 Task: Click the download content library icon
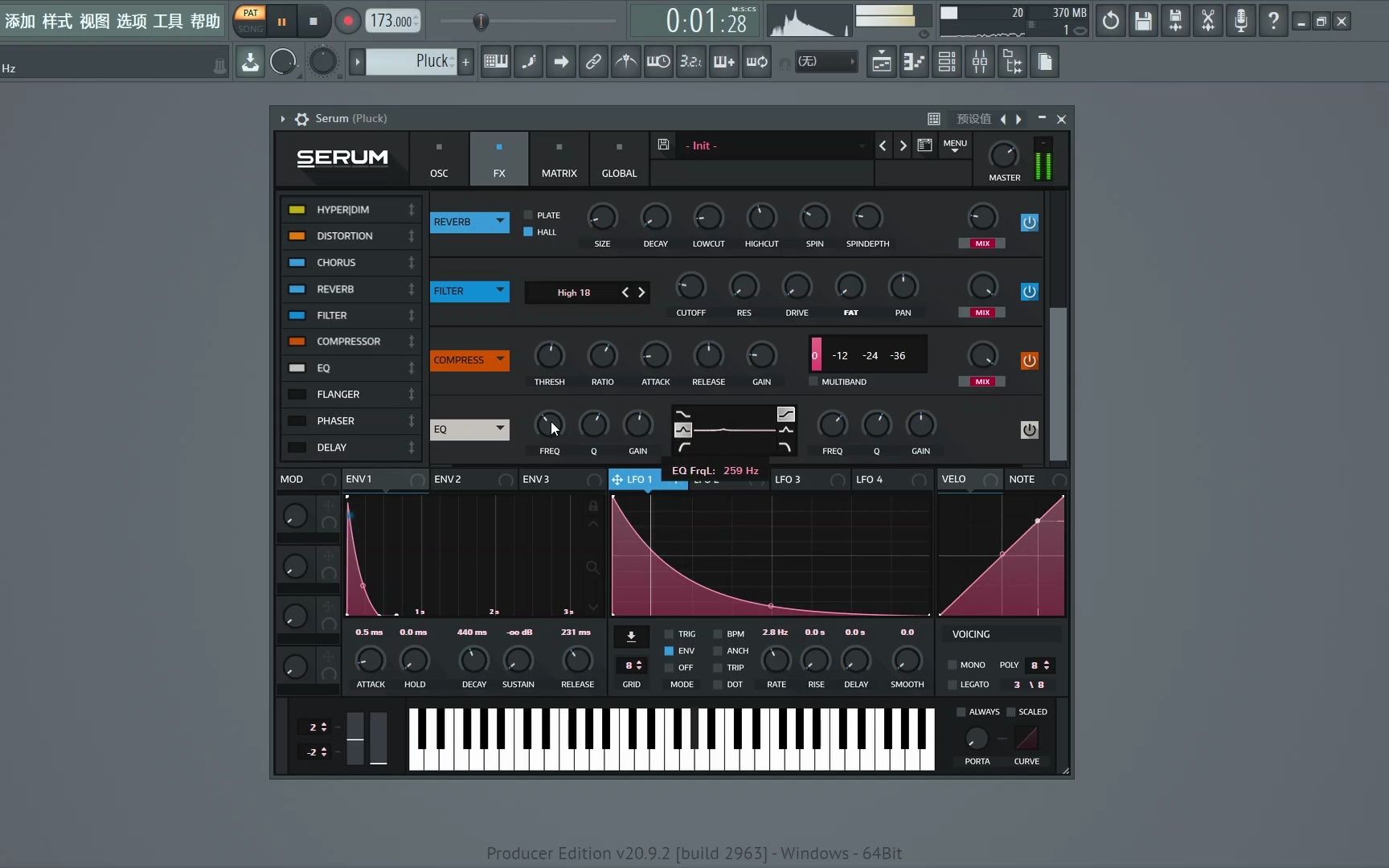tap(250, 62)
